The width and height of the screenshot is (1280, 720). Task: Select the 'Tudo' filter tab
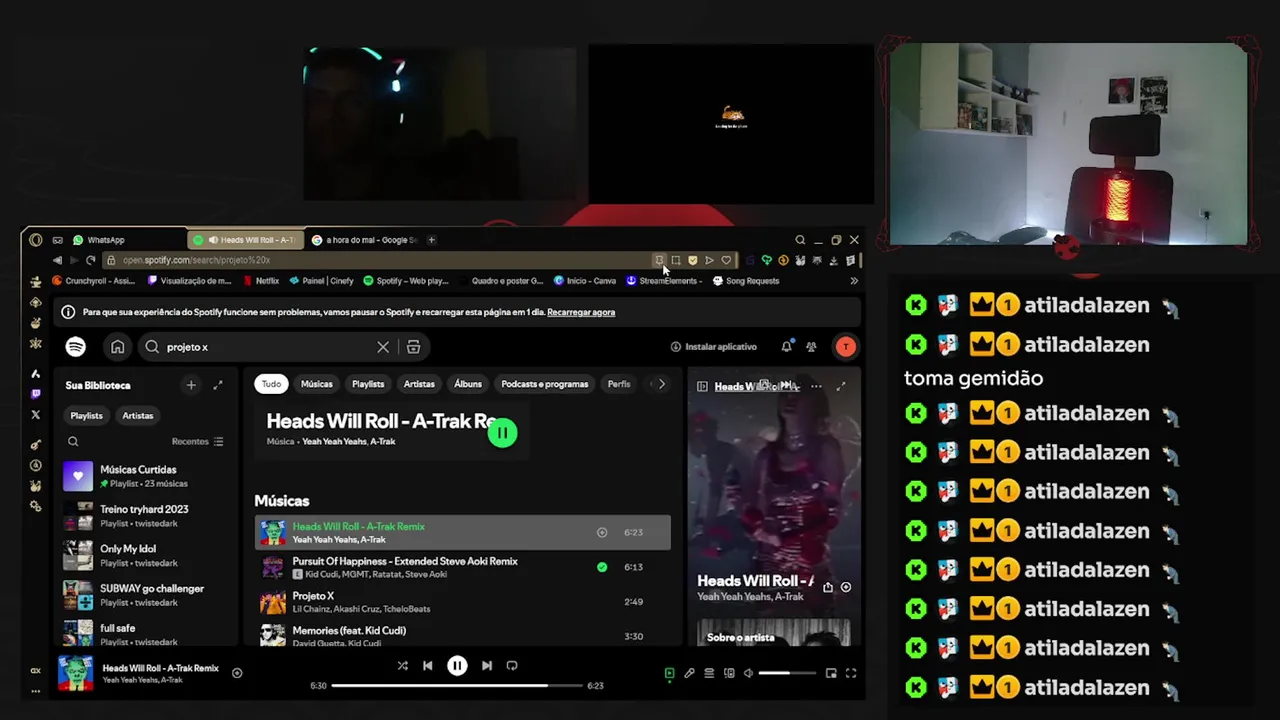271,384
